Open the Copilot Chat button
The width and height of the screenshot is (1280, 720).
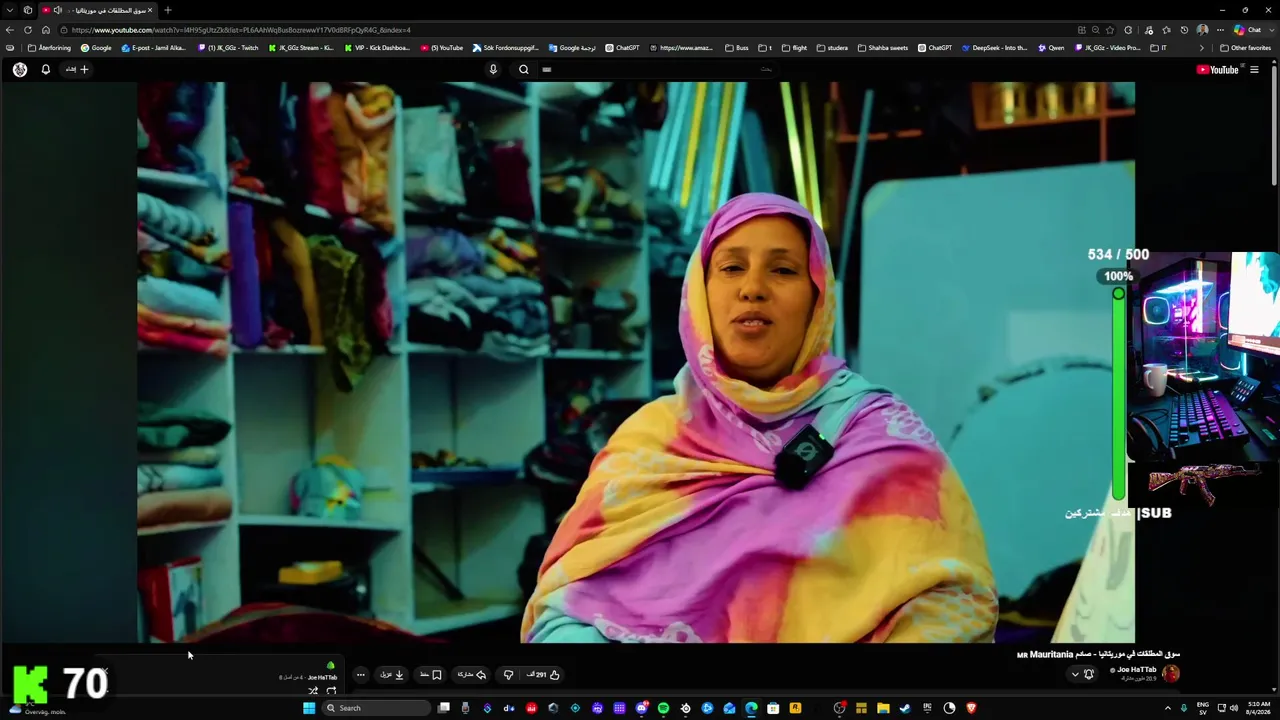[1247, 30]
